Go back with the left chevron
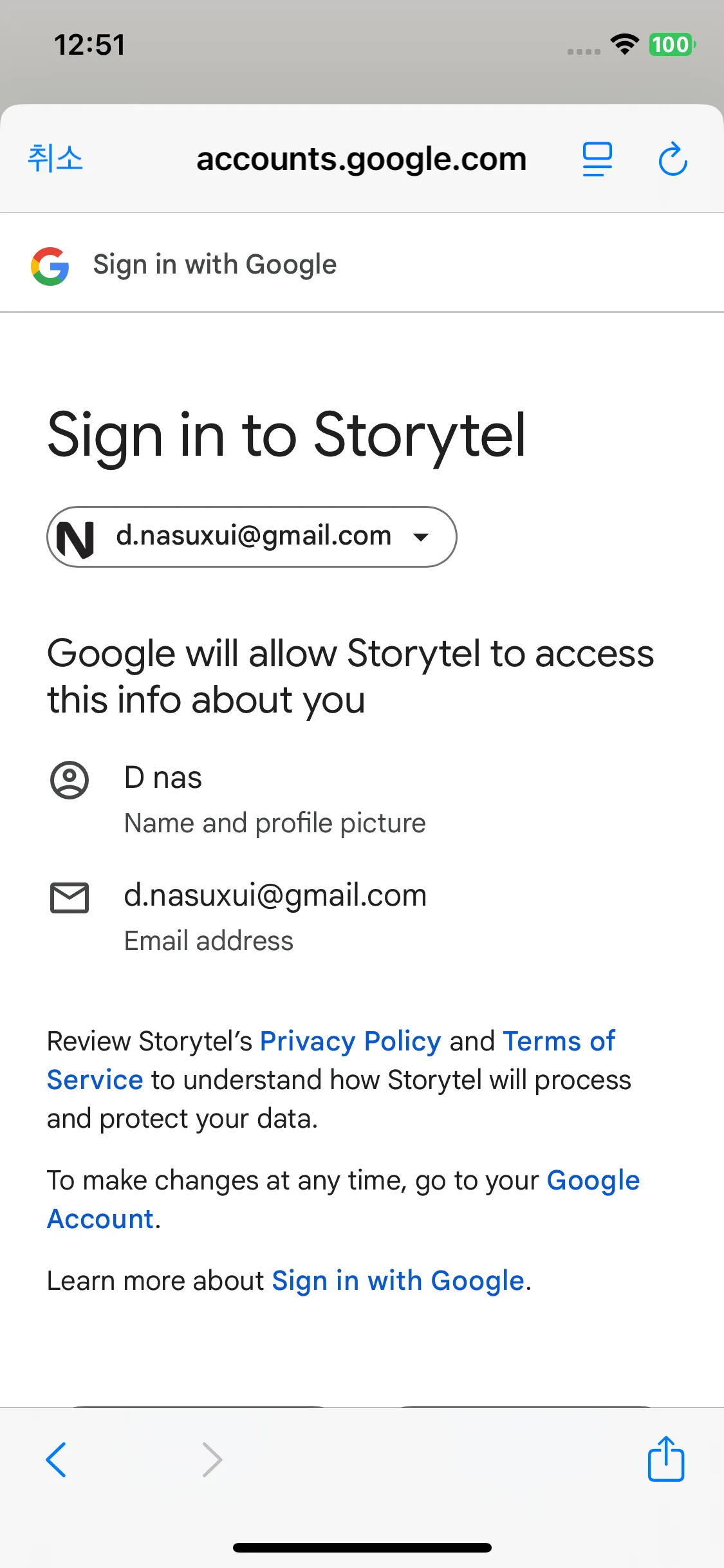The image size is (724, 1568). pyautogui.click(x=57, y=1459)
